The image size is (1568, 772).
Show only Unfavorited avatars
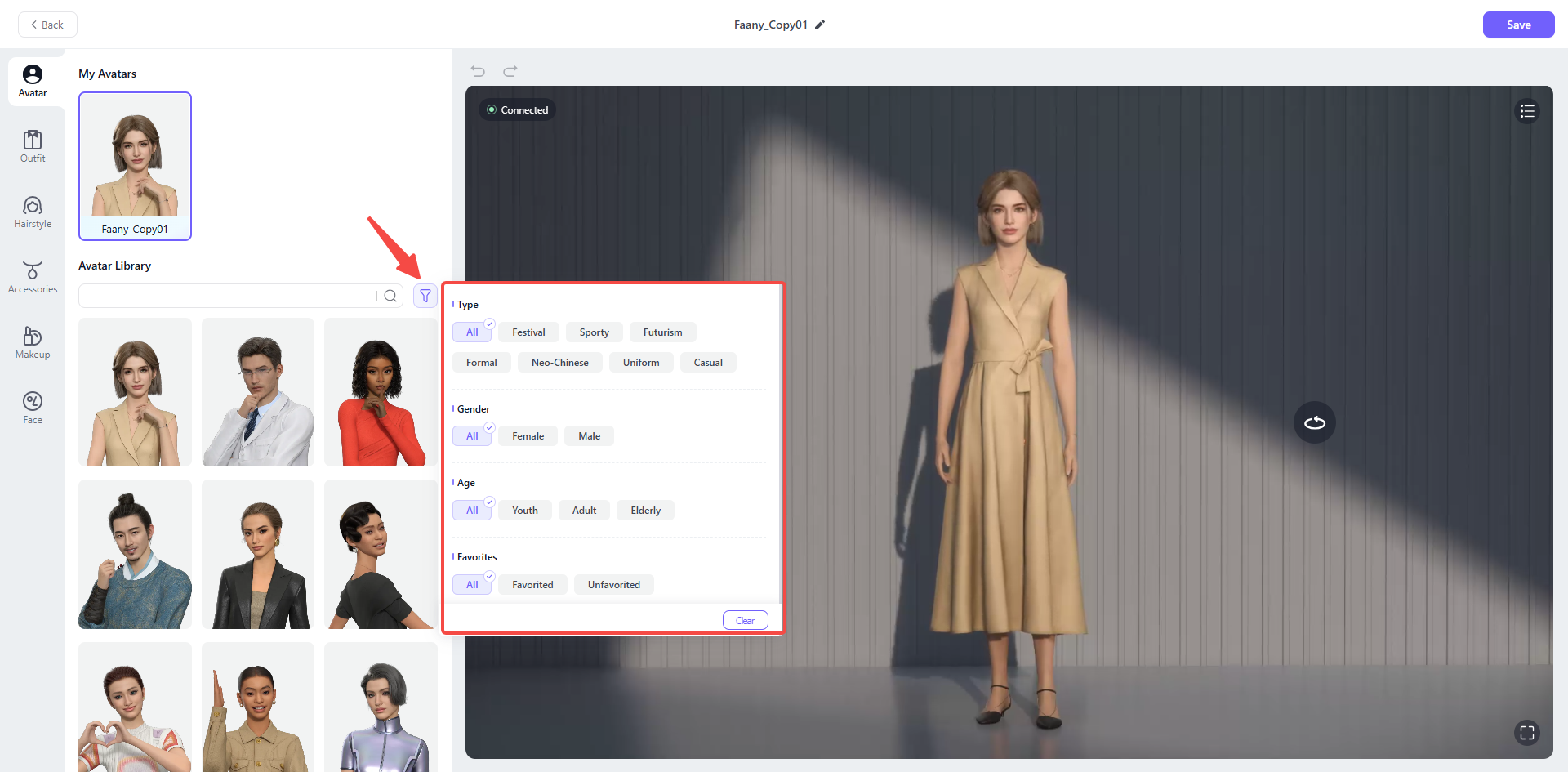(x=613, y=584)
